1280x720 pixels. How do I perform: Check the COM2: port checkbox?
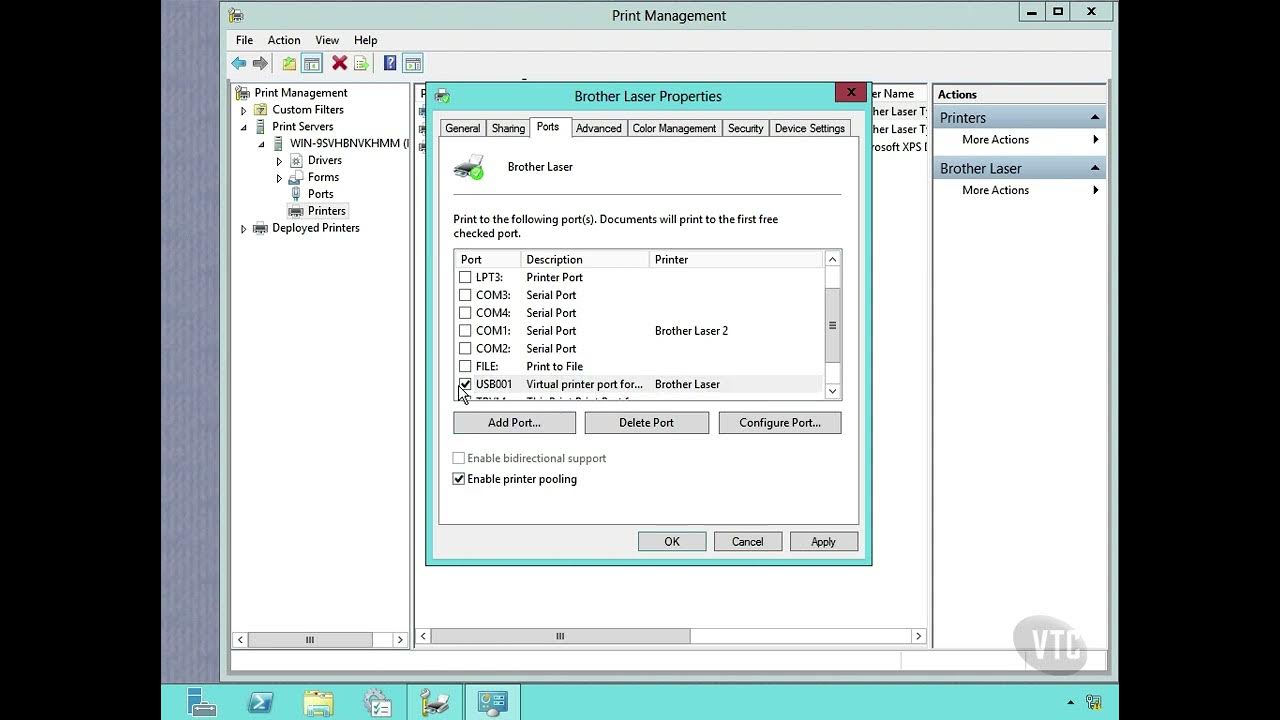(465, 349)
